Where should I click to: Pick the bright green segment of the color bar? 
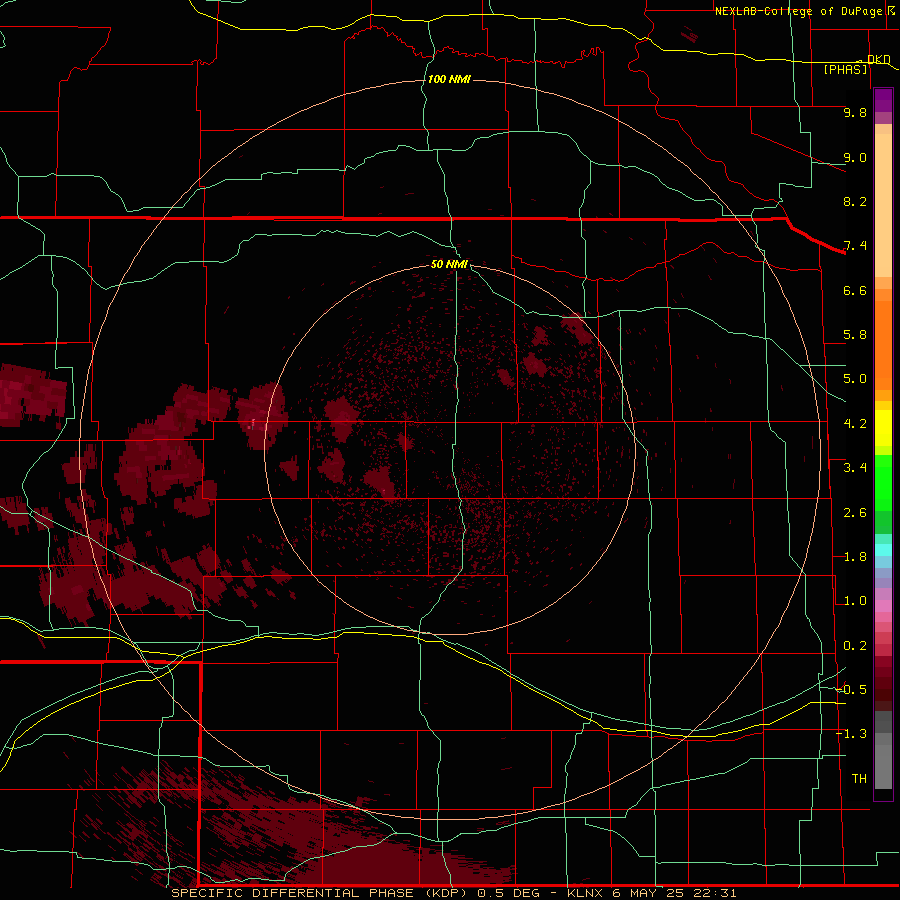point(883,482)
